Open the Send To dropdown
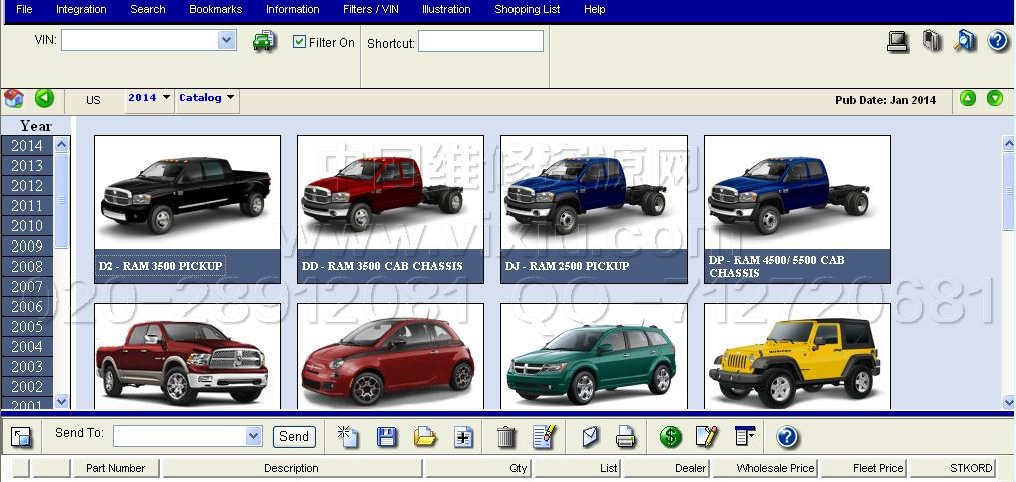This screenshot has height=482, width=1016. tap(253, 436)
